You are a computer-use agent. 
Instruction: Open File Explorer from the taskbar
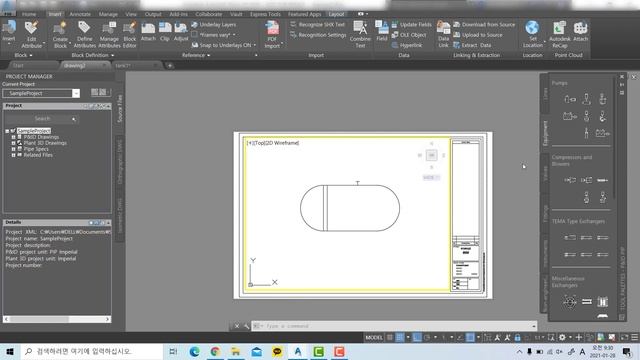(x=236, y=351)
